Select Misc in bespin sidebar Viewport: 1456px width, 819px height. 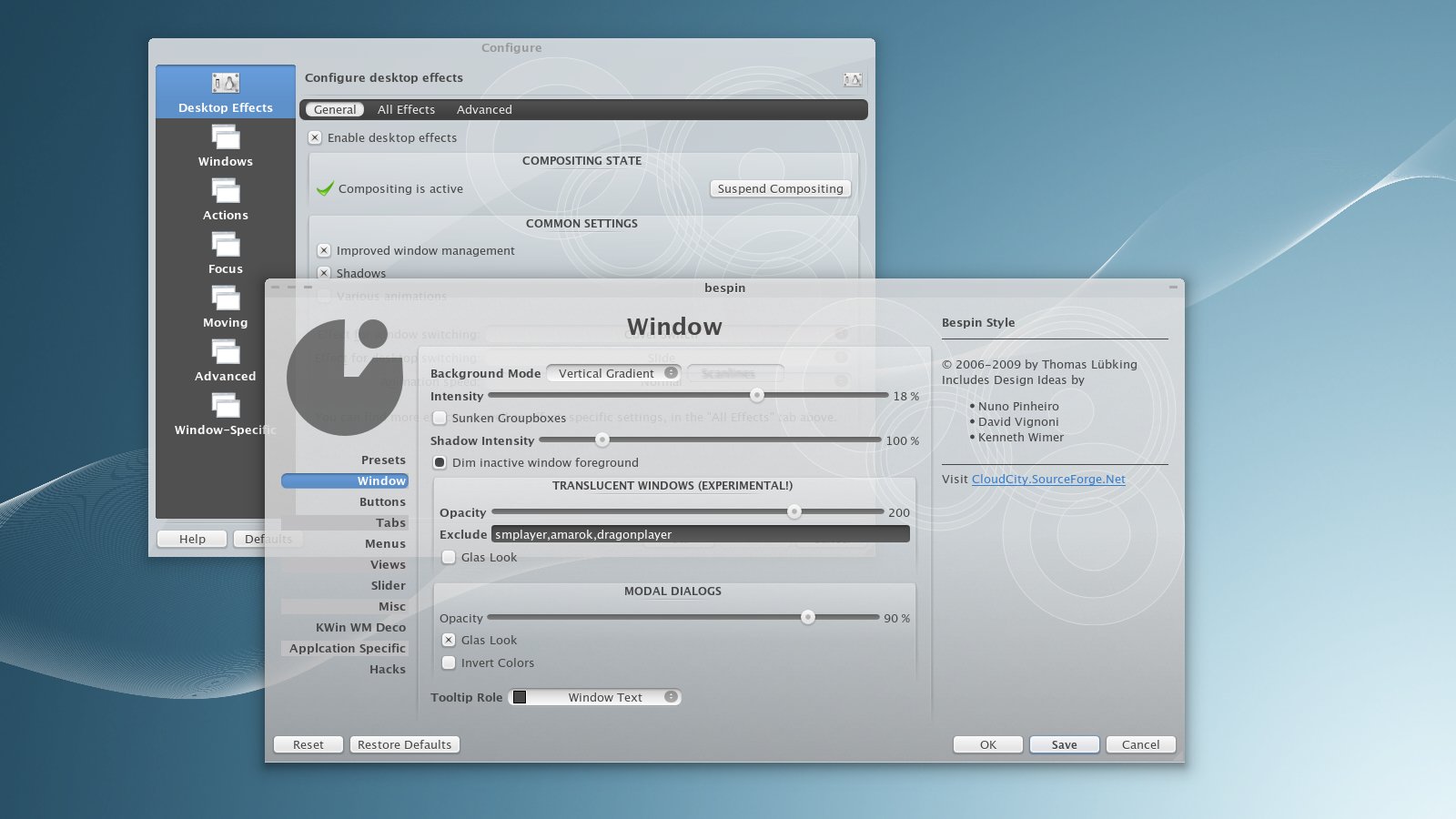point(345,606)
